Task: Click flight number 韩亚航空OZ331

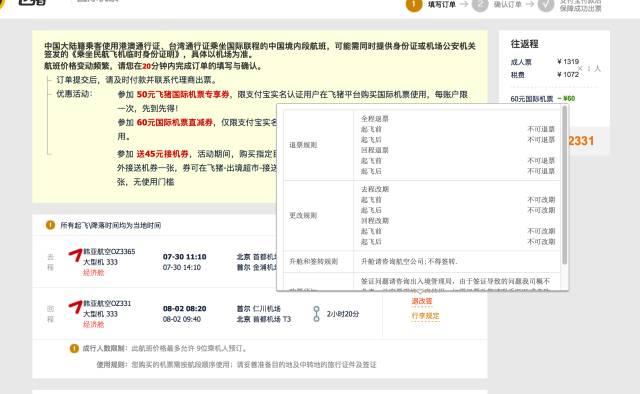Action: [x=107, y=303]
